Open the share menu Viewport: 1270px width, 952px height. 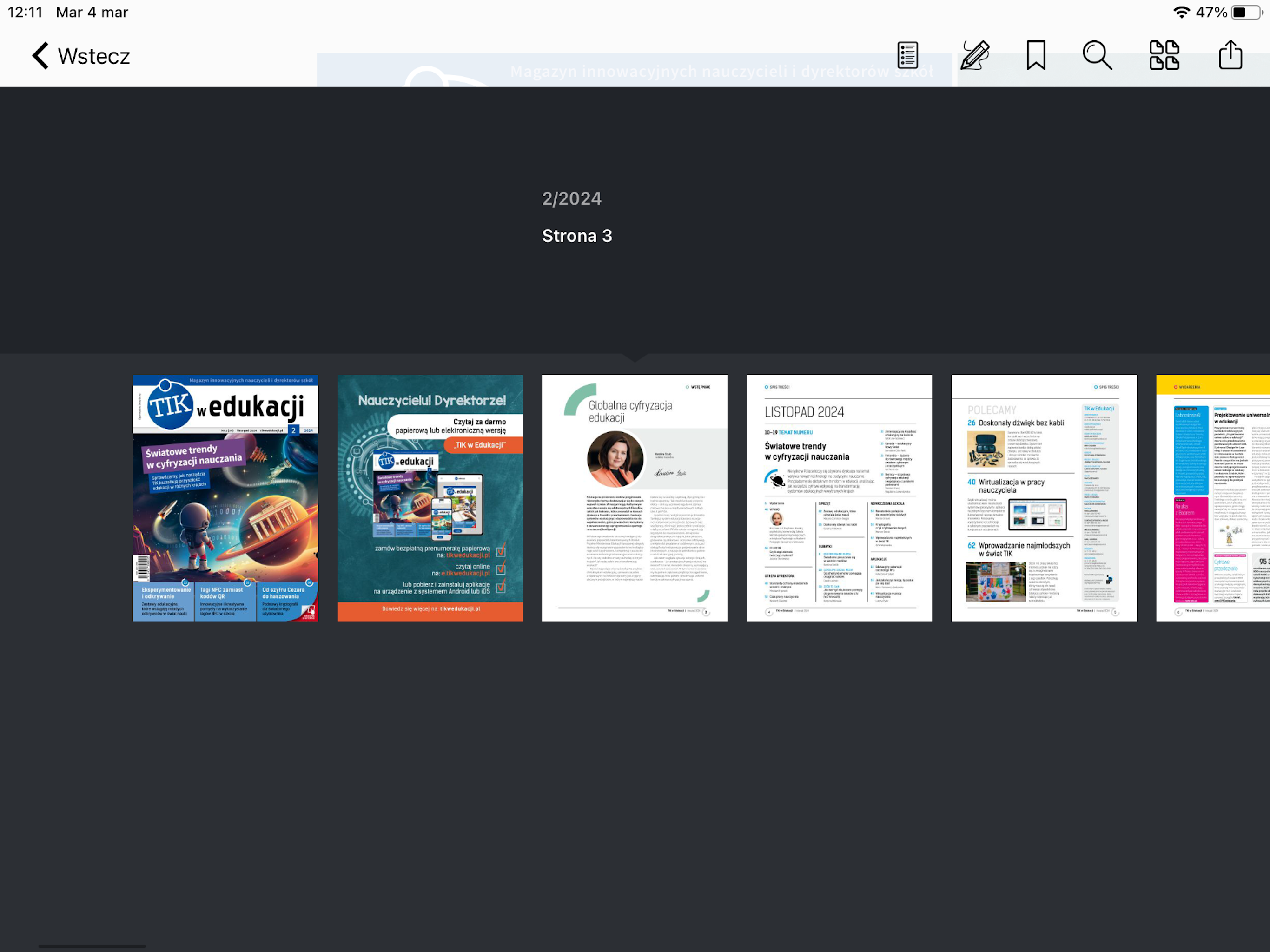pos(1230,55)
